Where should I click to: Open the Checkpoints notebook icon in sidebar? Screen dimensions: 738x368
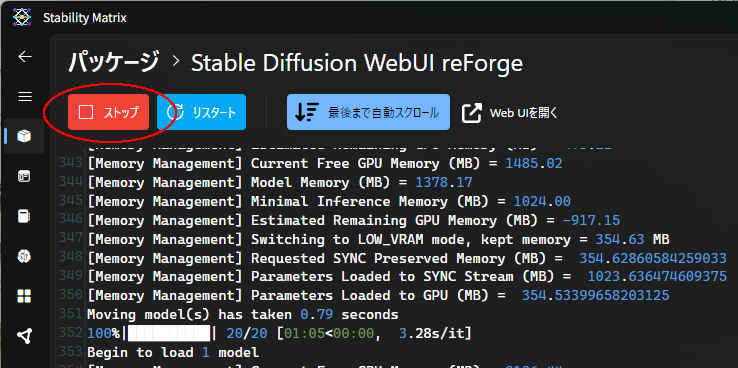coord(24,216)
